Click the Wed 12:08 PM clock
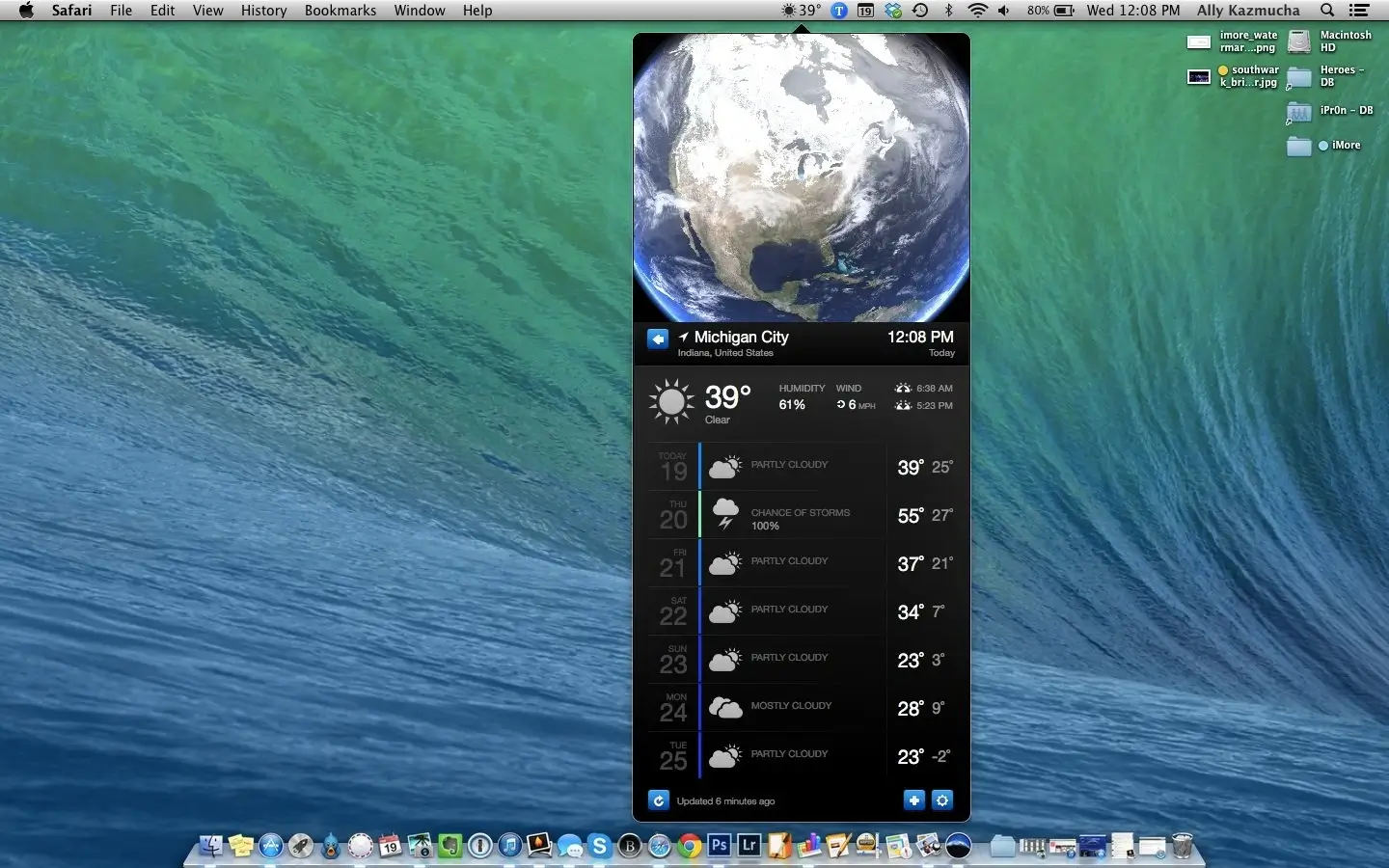Screen dimensions: 1389x868 click(1133, 11)
